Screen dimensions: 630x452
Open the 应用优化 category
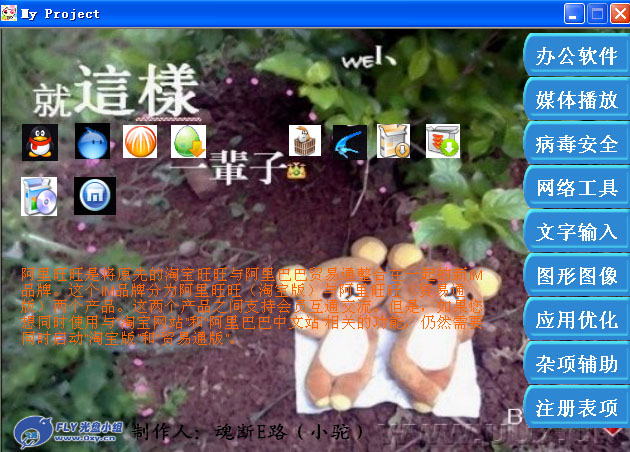pyautogui.click(x=577, y=320)
